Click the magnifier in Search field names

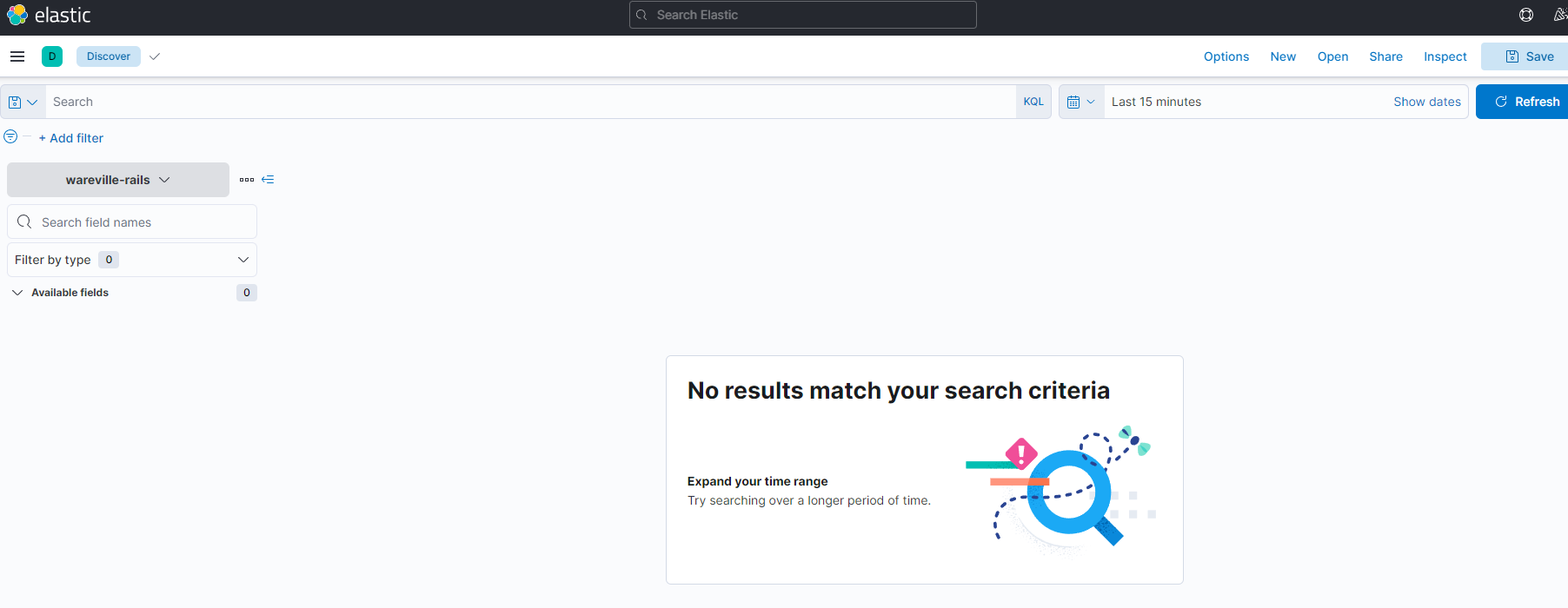pyautogui.click(x=24, y=222)
